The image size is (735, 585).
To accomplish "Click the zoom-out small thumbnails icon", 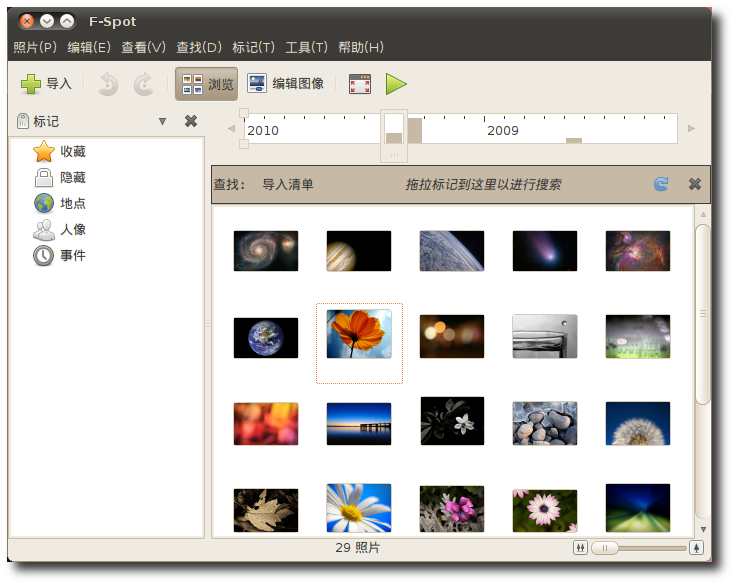I will [580, 548].
